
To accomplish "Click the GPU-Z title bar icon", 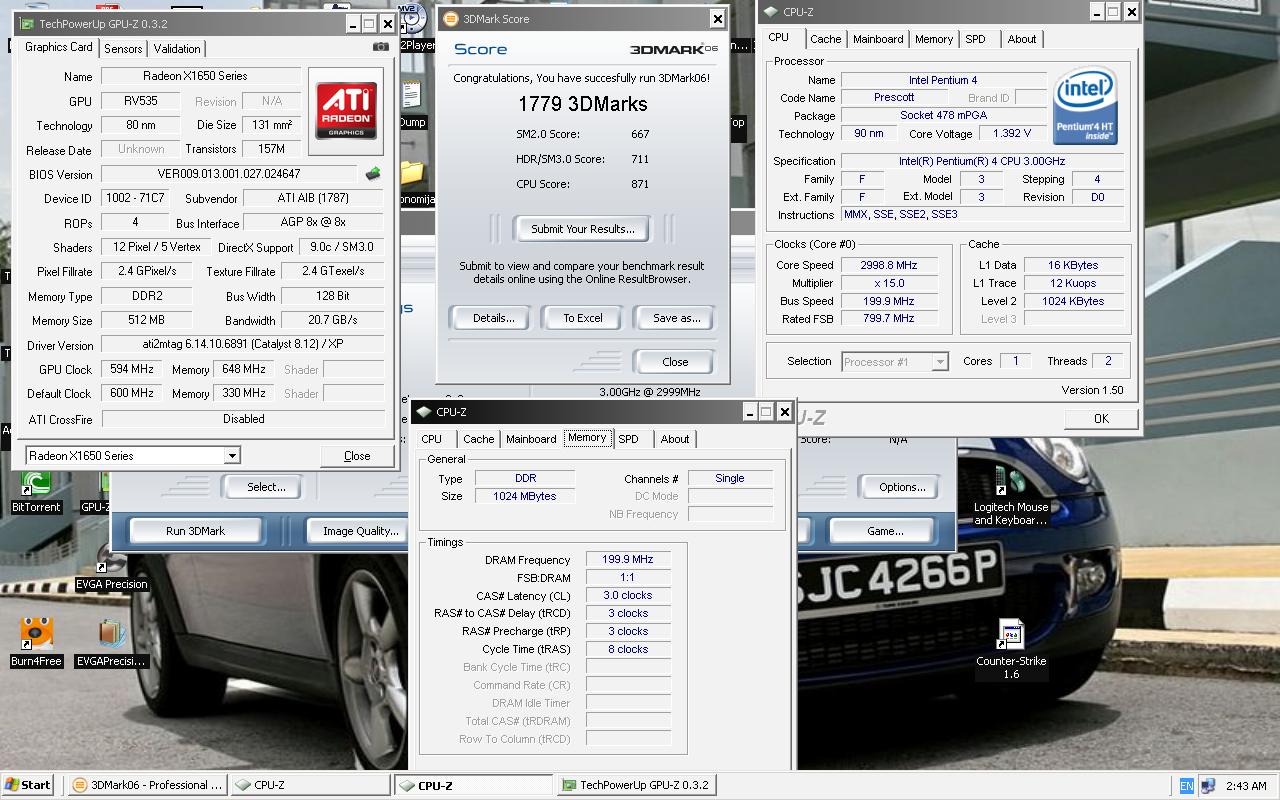I will 25,23.
